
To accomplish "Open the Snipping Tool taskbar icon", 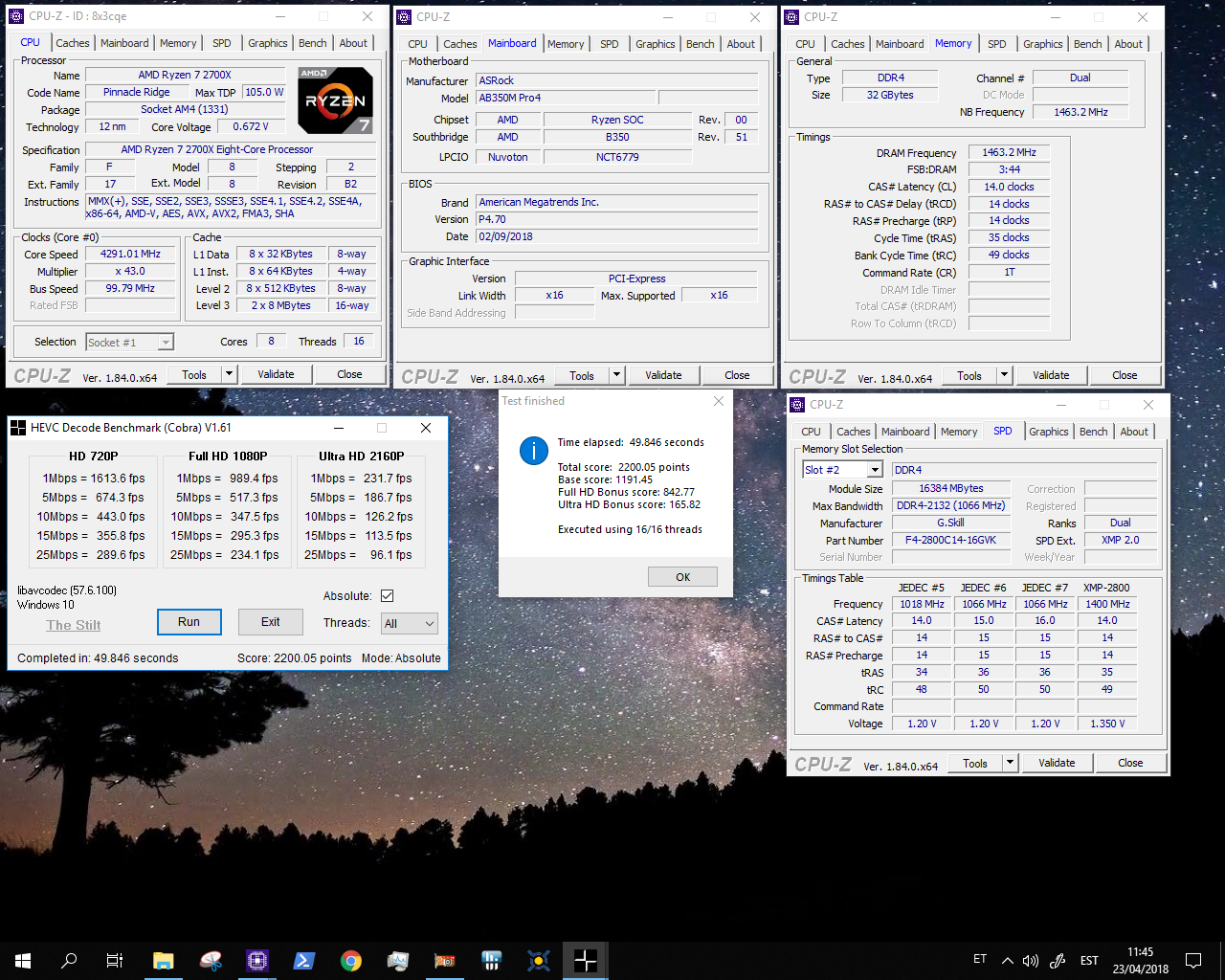I will [x=211, y=960].
